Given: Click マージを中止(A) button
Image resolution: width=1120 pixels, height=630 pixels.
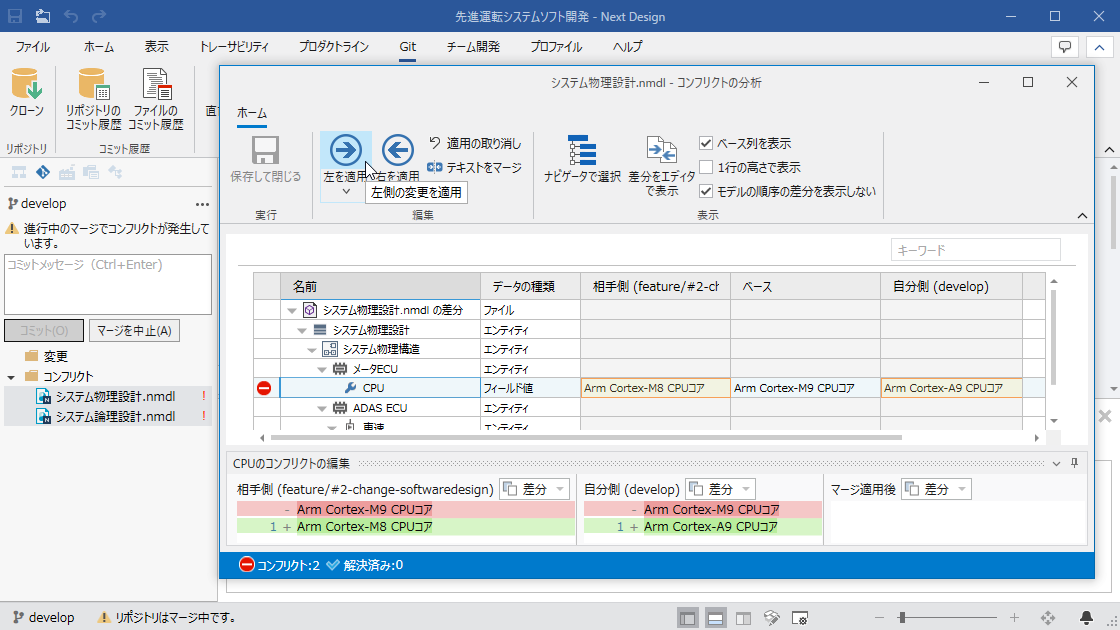Looking at the screenshot, I should [x=134, y=331].
